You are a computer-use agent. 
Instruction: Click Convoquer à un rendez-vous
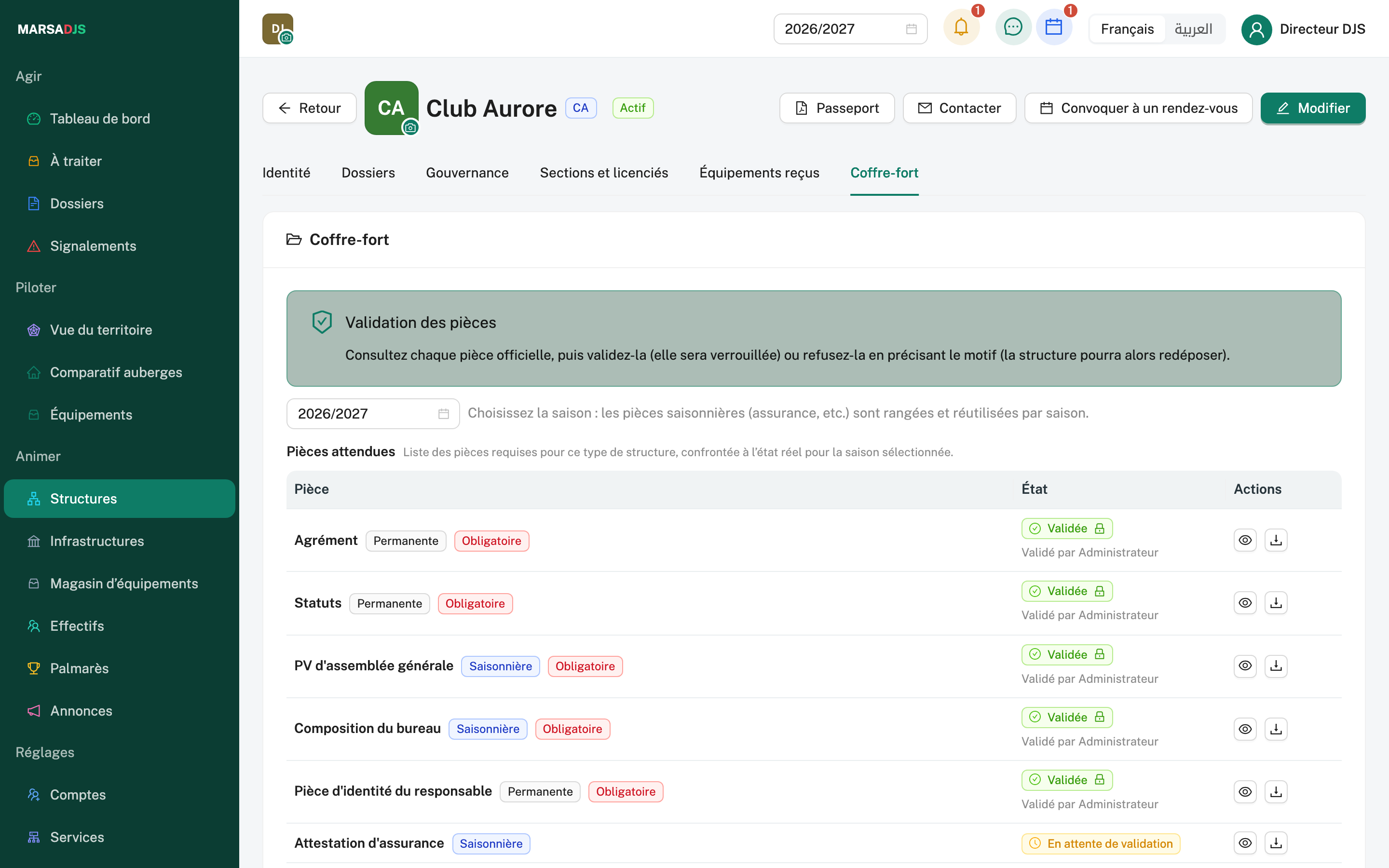1138,108
